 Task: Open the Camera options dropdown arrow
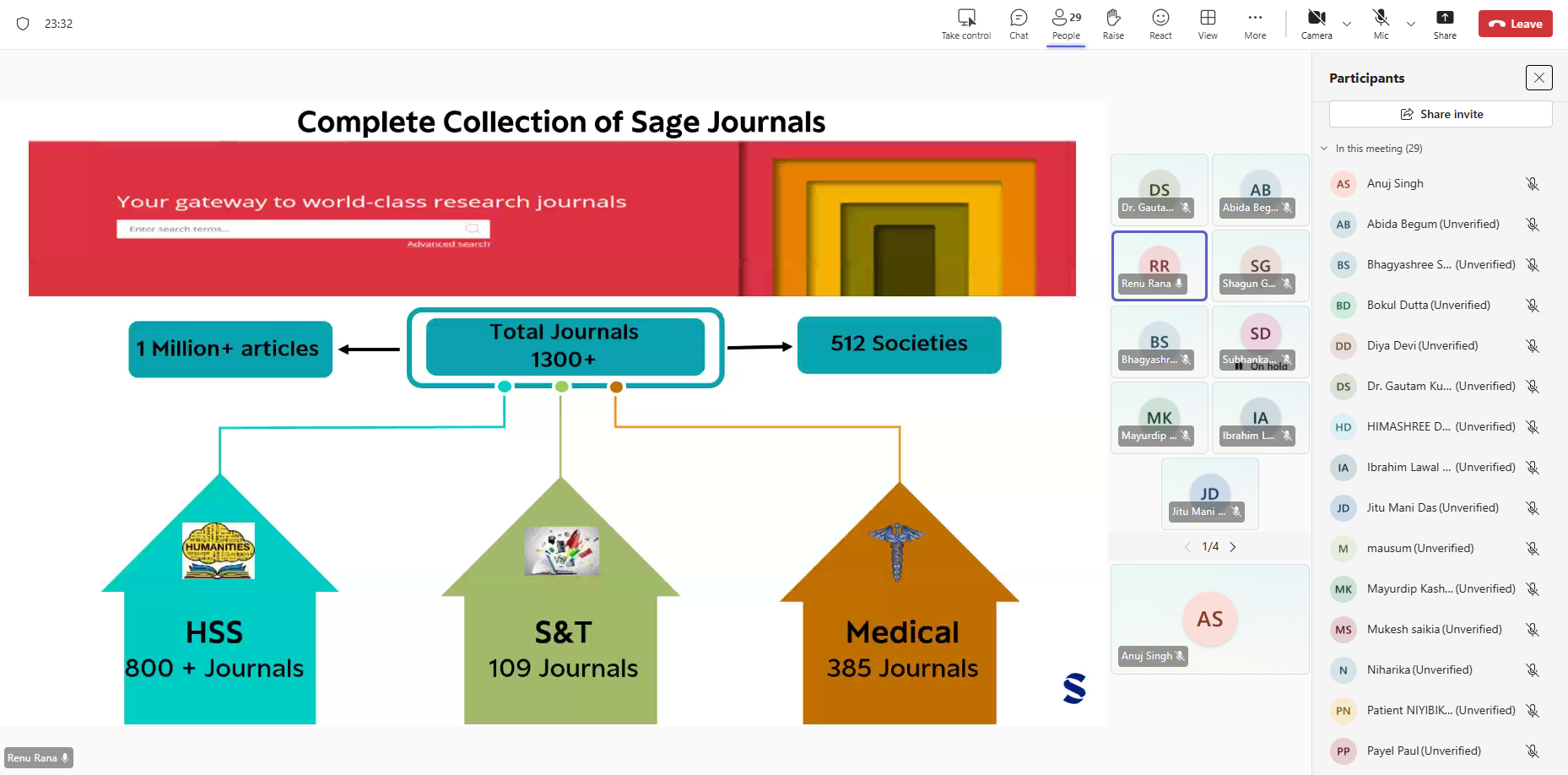coord(1347,24)
